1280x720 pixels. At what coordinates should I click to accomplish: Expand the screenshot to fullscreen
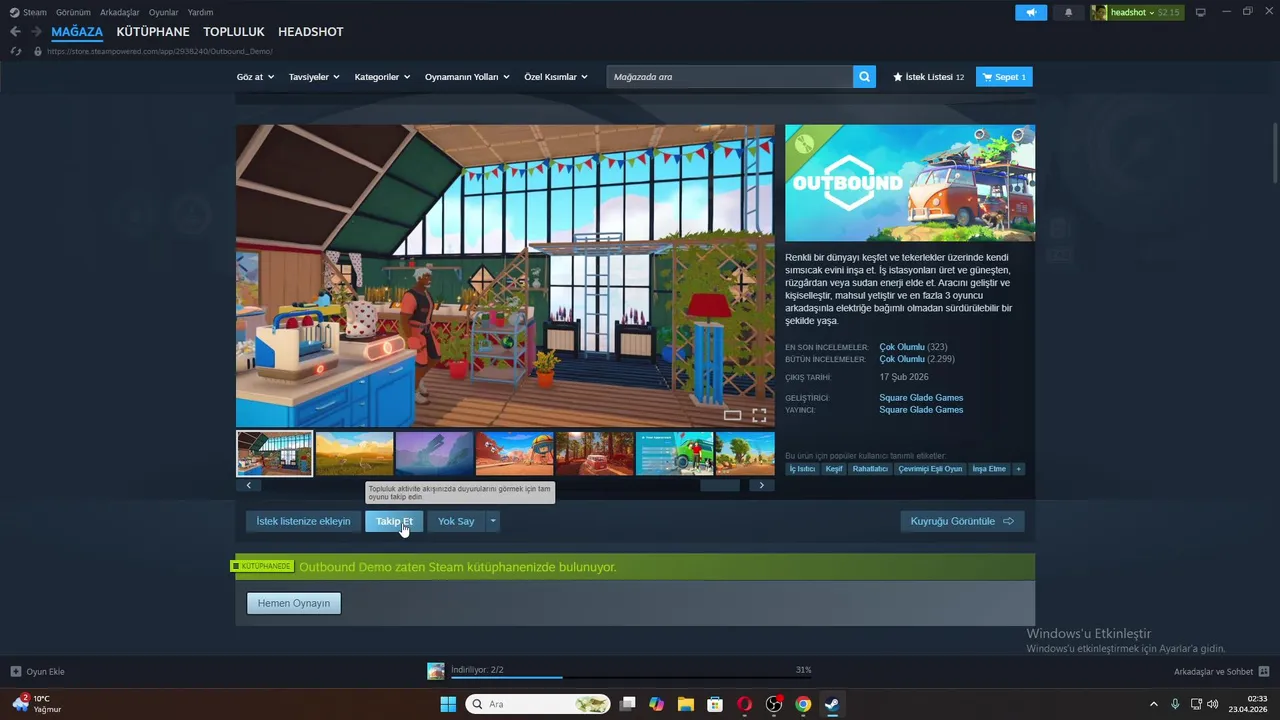pyautogui.click(x=759, y=415)
